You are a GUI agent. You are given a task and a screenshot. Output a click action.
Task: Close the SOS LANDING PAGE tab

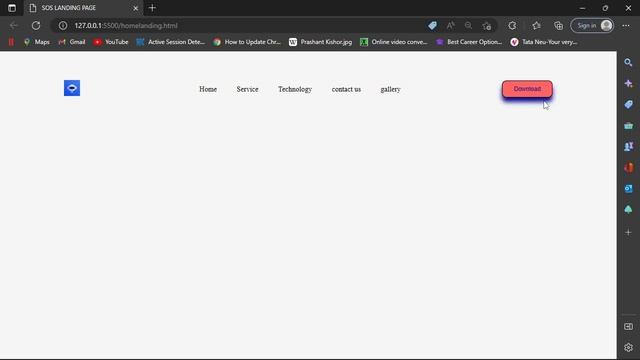[136, 8]
